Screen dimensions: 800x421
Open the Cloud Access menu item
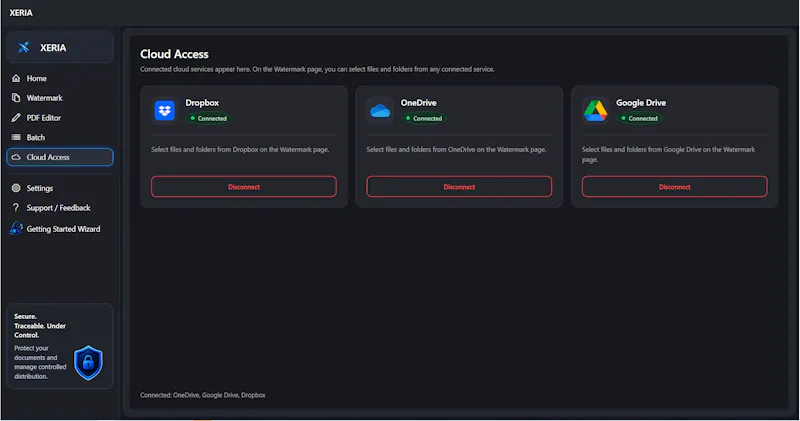[60, 157]
